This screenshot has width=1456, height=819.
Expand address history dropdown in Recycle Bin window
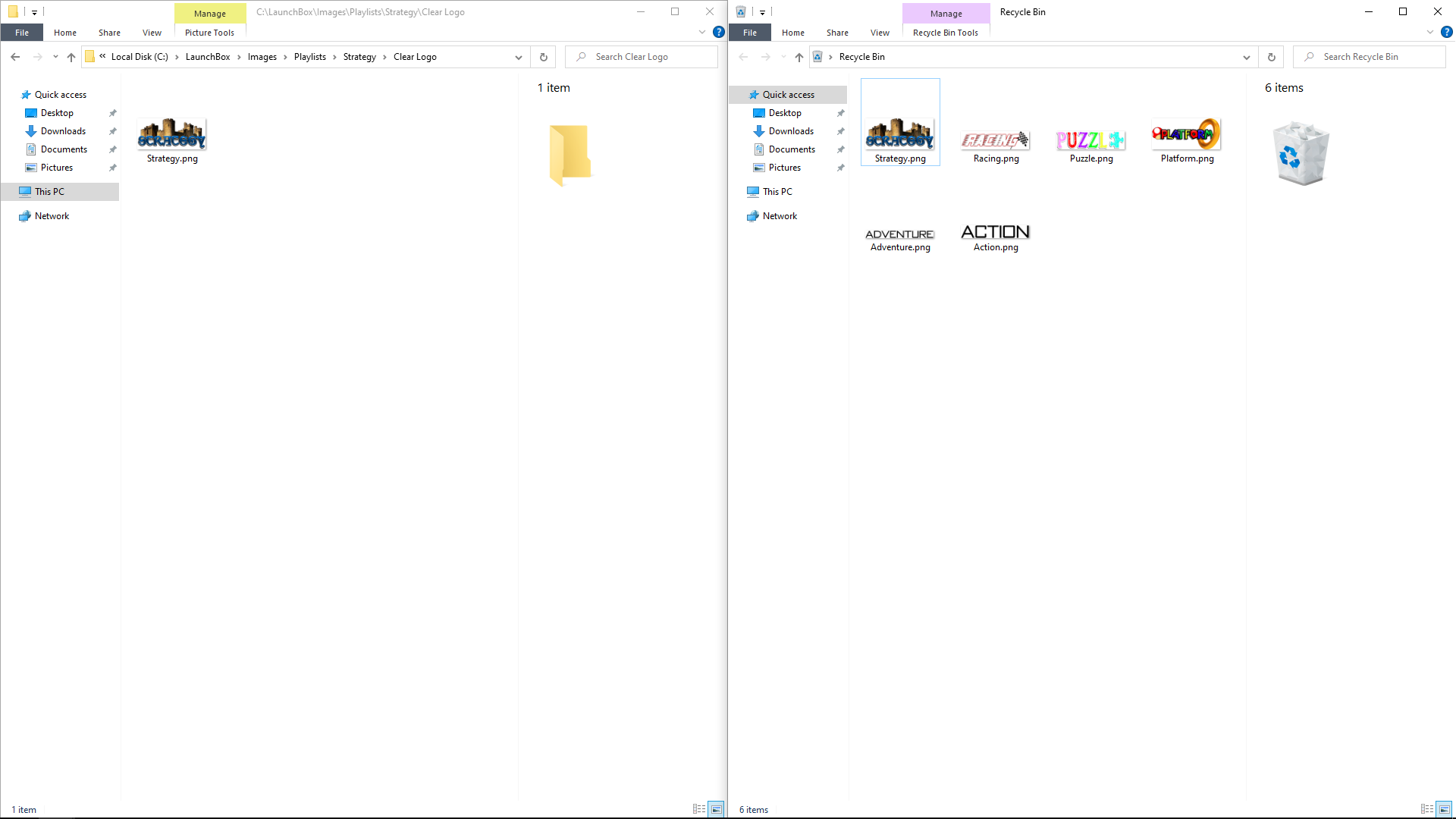[x=1247, y=57]
